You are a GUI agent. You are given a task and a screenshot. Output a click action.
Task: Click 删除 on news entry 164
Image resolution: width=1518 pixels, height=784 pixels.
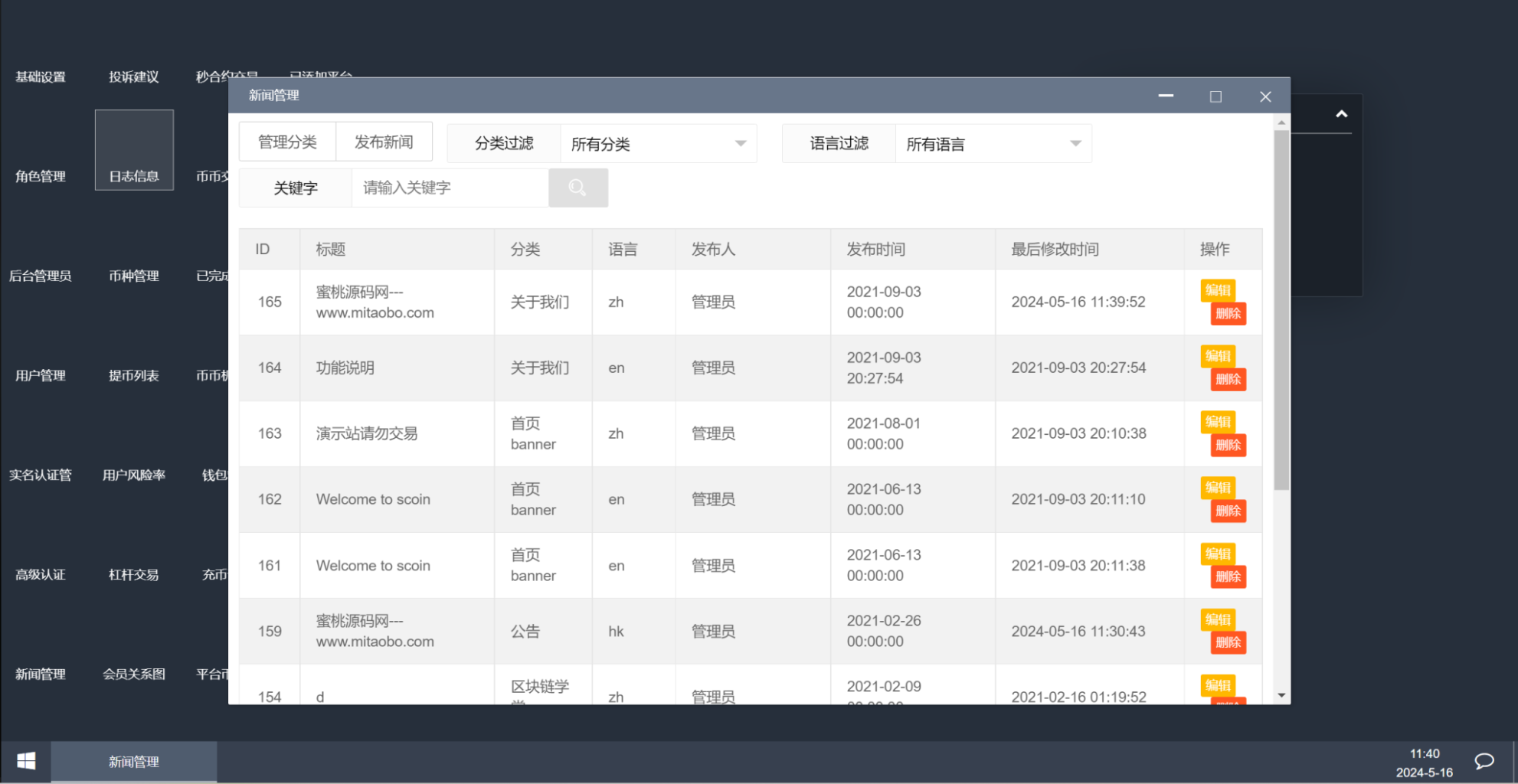click(x=1228, y=379)
